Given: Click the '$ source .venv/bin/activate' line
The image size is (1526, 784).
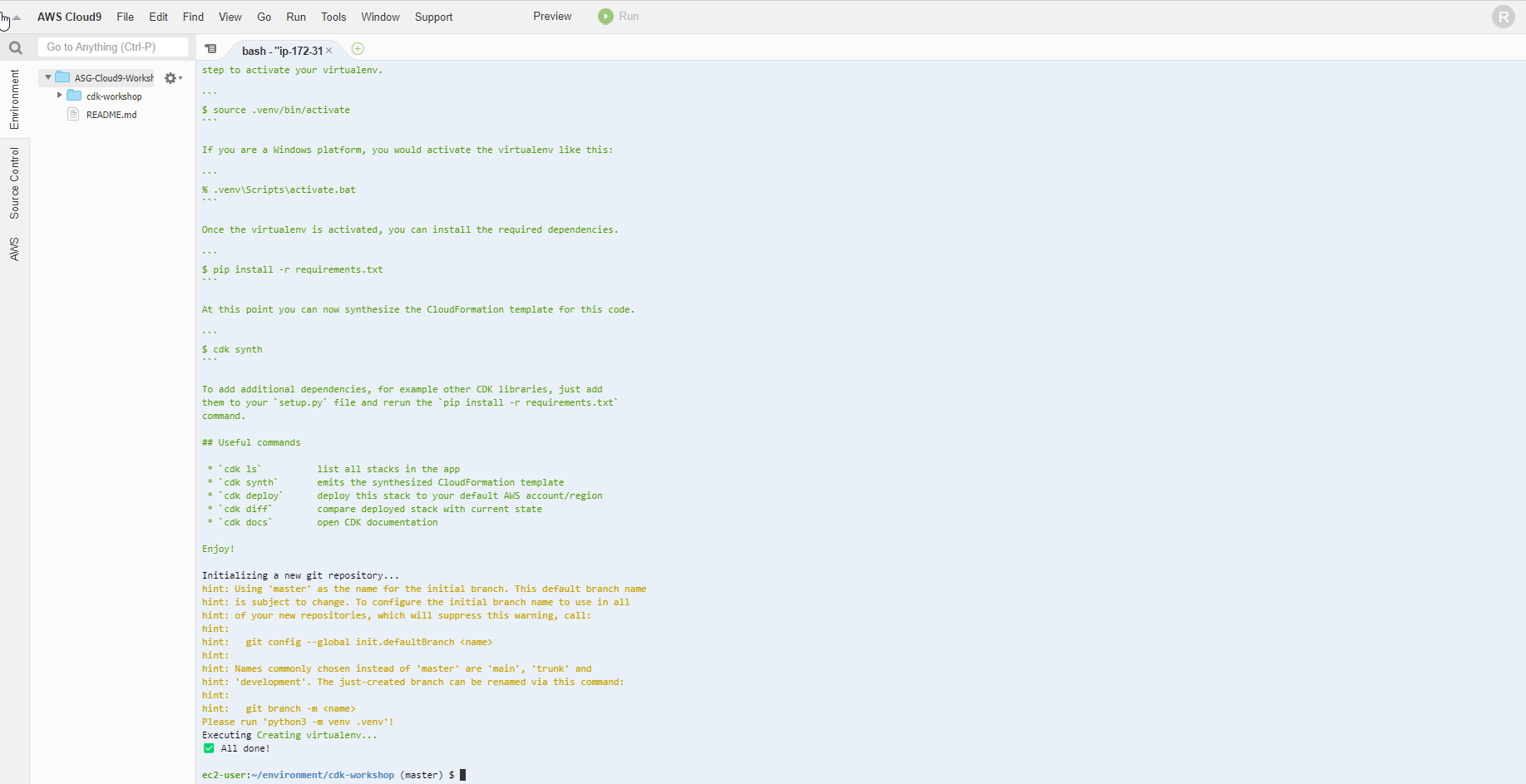Looking at the screenshot, I should pos(276,110).
